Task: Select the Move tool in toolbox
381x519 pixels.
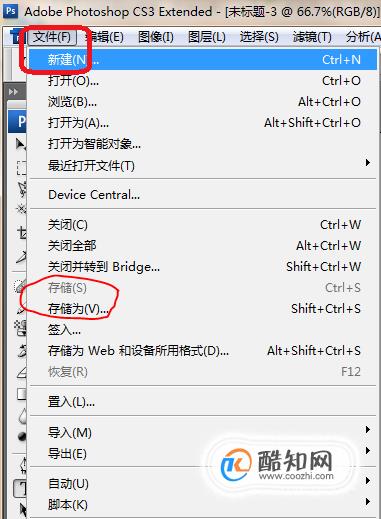Action: [21, 144]
